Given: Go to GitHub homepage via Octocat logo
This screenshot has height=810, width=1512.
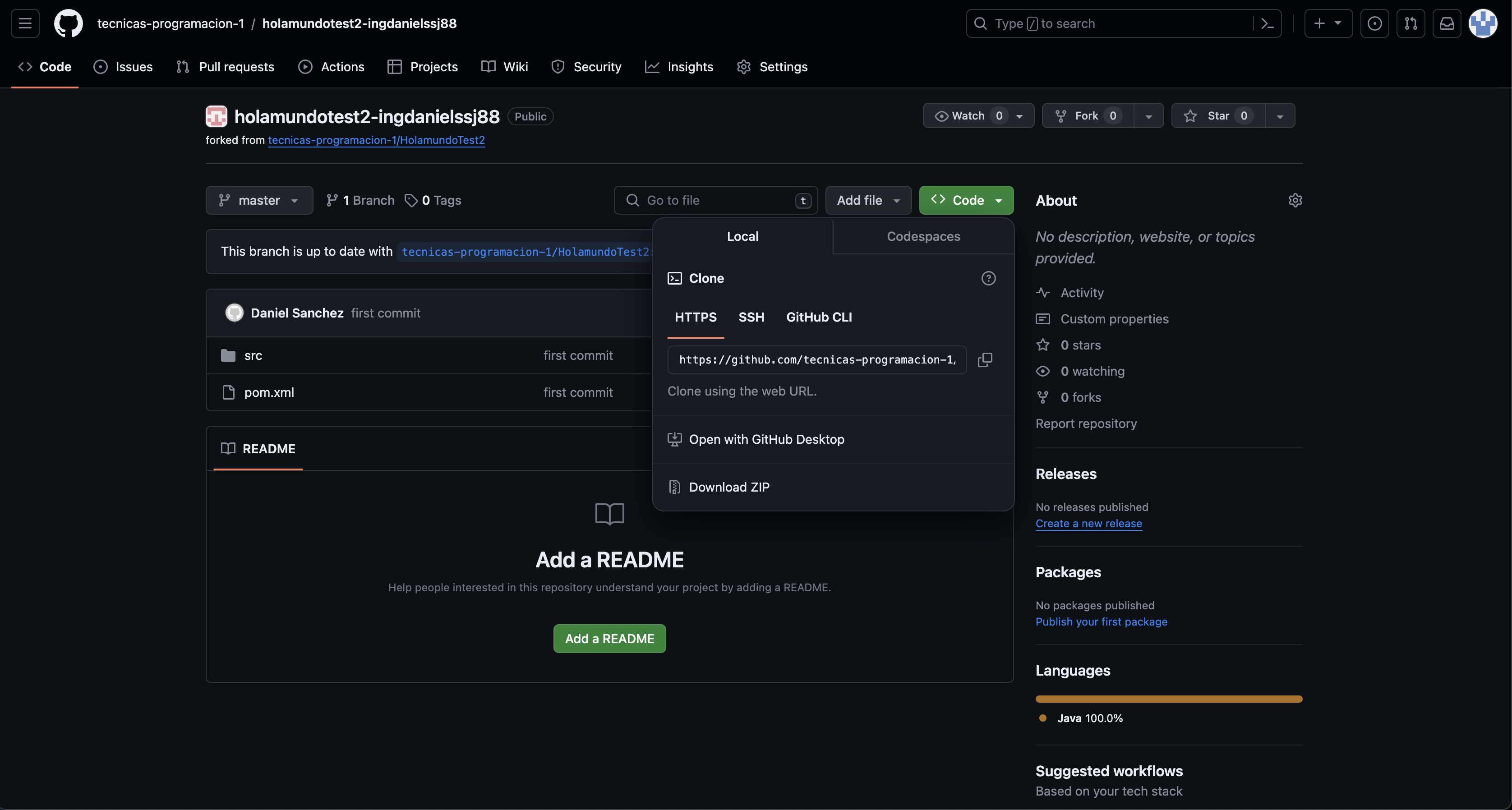Looking at the screenshot, I should 69,23.
